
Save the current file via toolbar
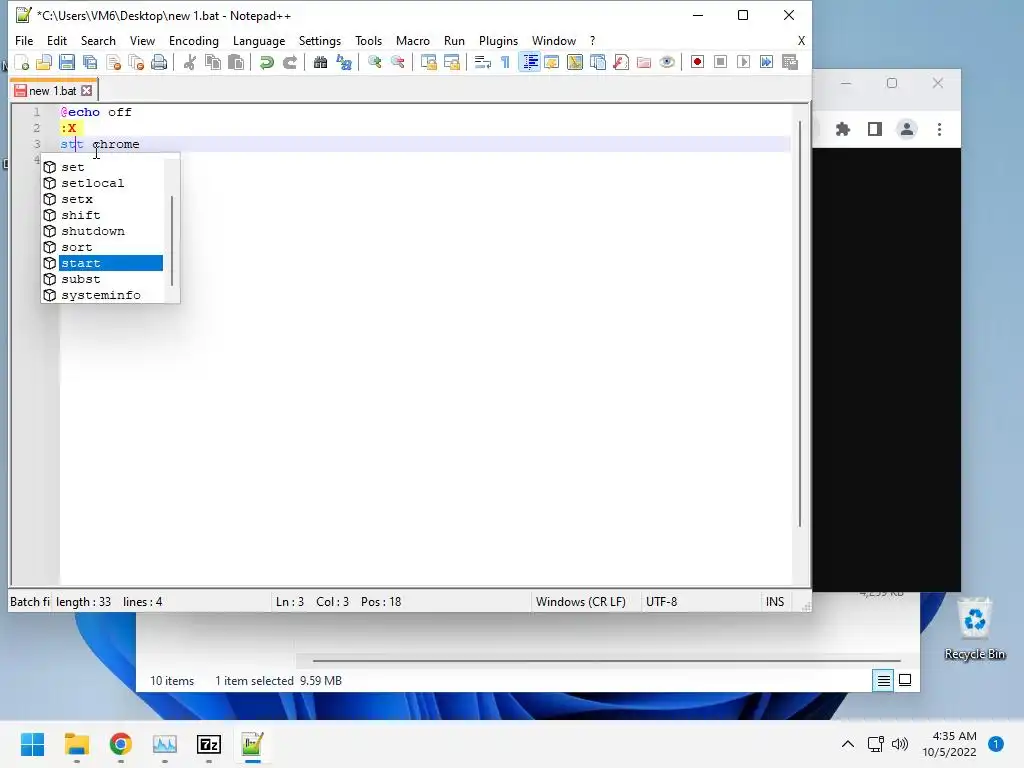point(67,63)
